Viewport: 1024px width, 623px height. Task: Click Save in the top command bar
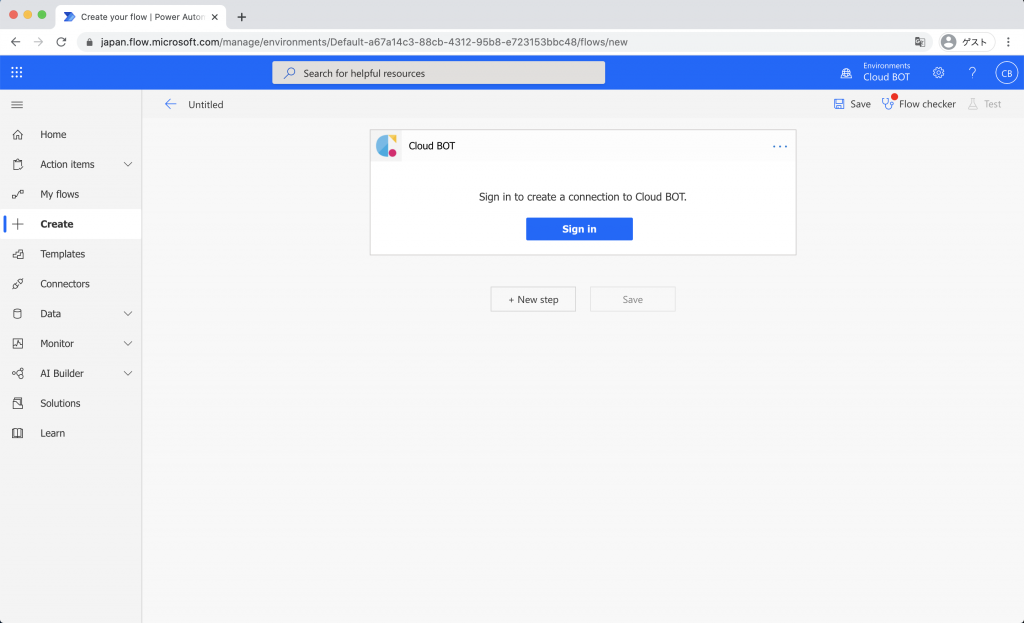[x=852, y=104]
